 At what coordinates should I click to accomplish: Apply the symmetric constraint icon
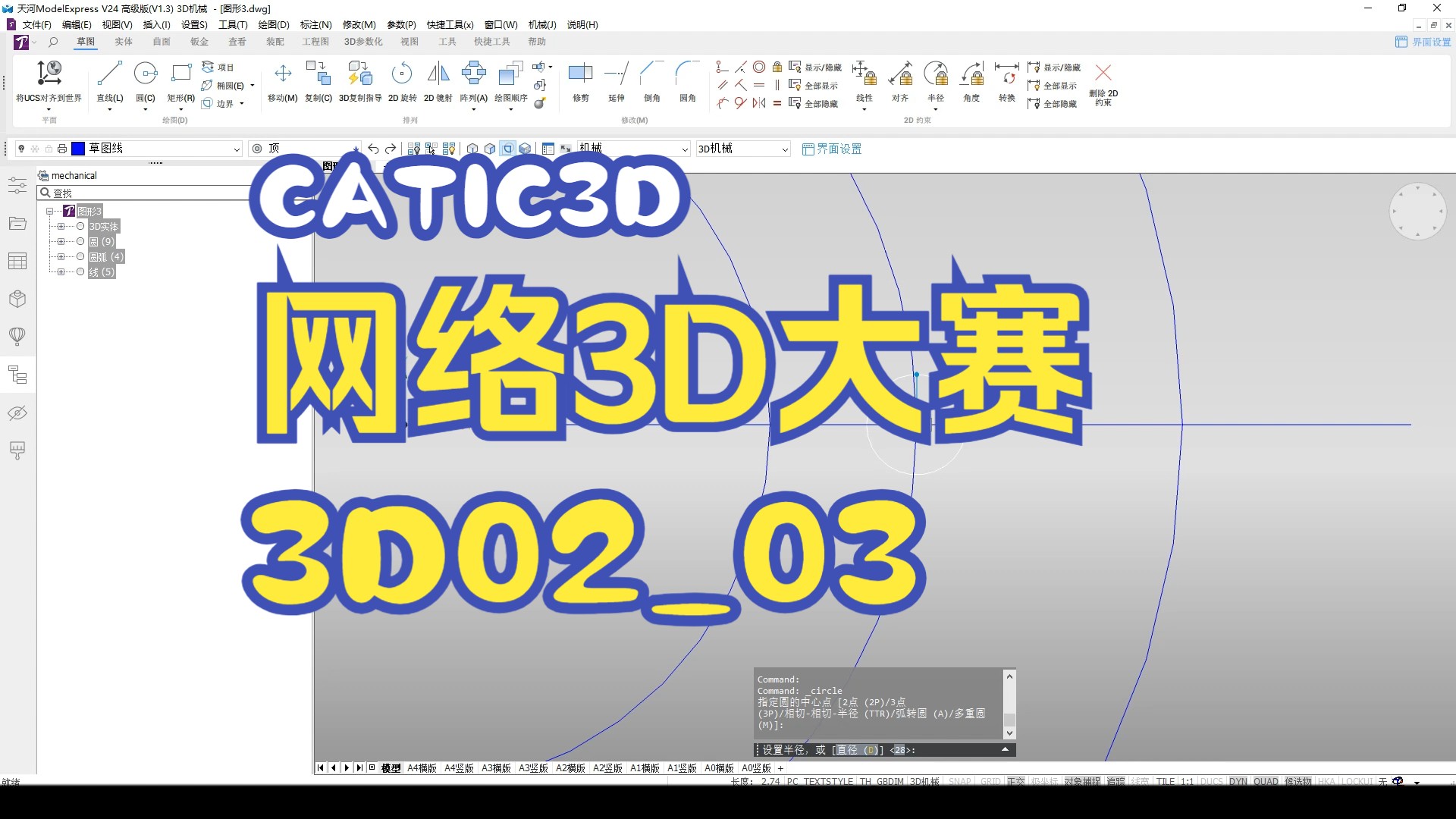759,103
